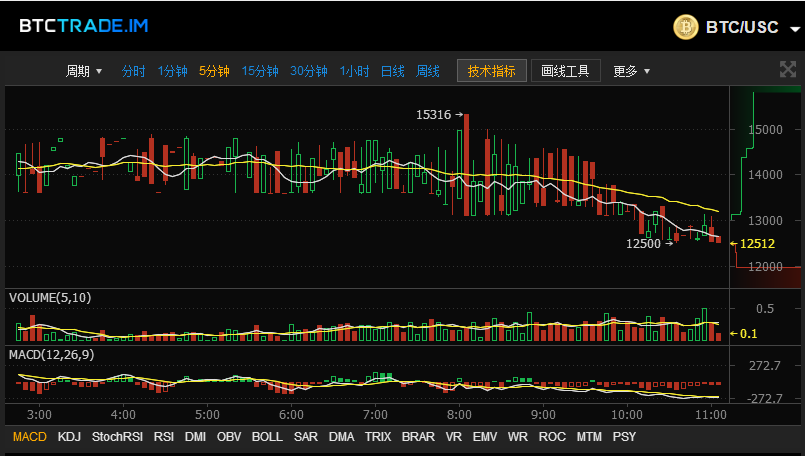Toggle the 画线工具 drawing tools button
Image resolution: width=805 pixels, height=456 pixels.
[565, 71]
